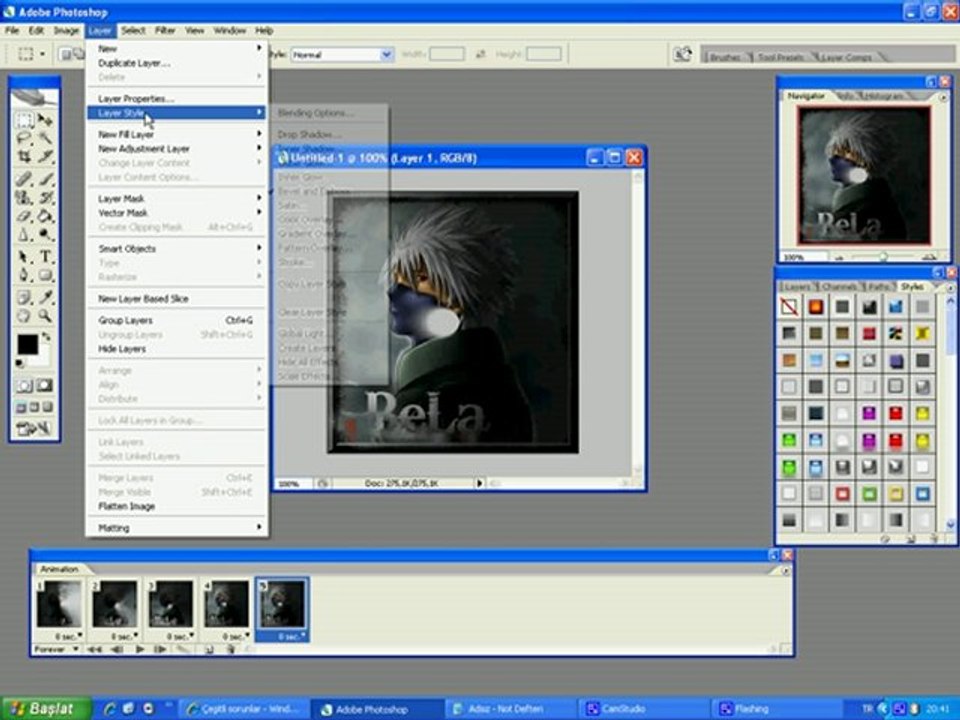Screen dimensions: 960x720
Task: Select the Slice tool
Action: (x=45, y=156)
